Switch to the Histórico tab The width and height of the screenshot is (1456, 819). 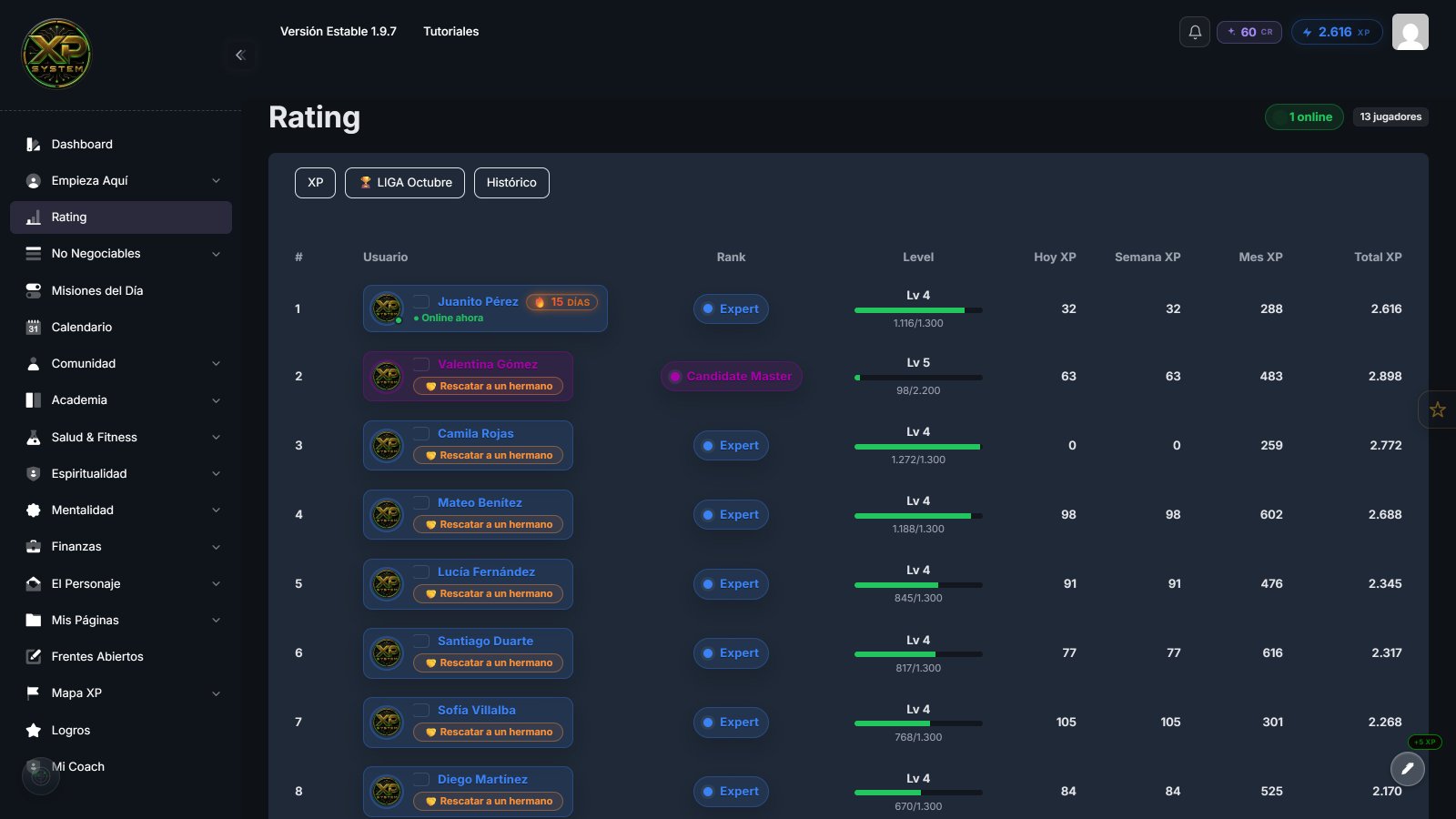click(511, 182)
